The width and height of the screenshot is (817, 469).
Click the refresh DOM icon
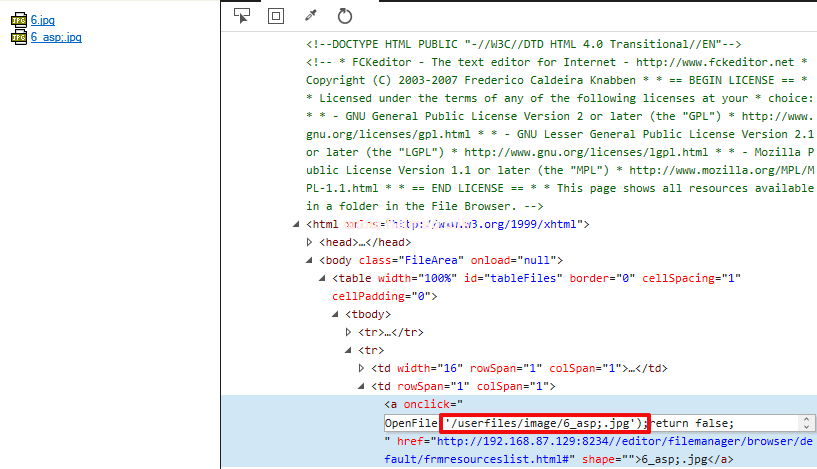pyautogui.click(x=345, y=15)
